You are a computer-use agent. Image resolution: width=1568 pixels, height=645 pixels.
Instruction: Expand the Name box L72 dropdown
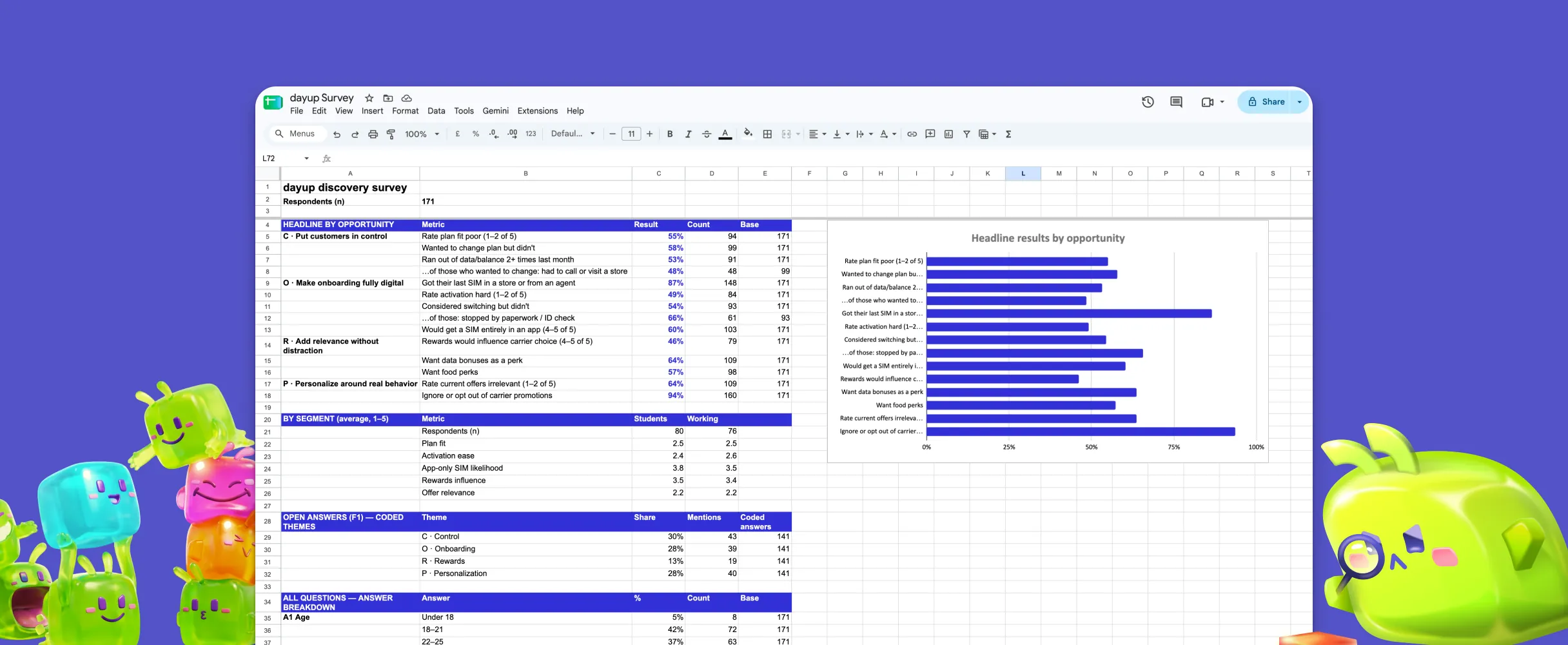(306, 158)
